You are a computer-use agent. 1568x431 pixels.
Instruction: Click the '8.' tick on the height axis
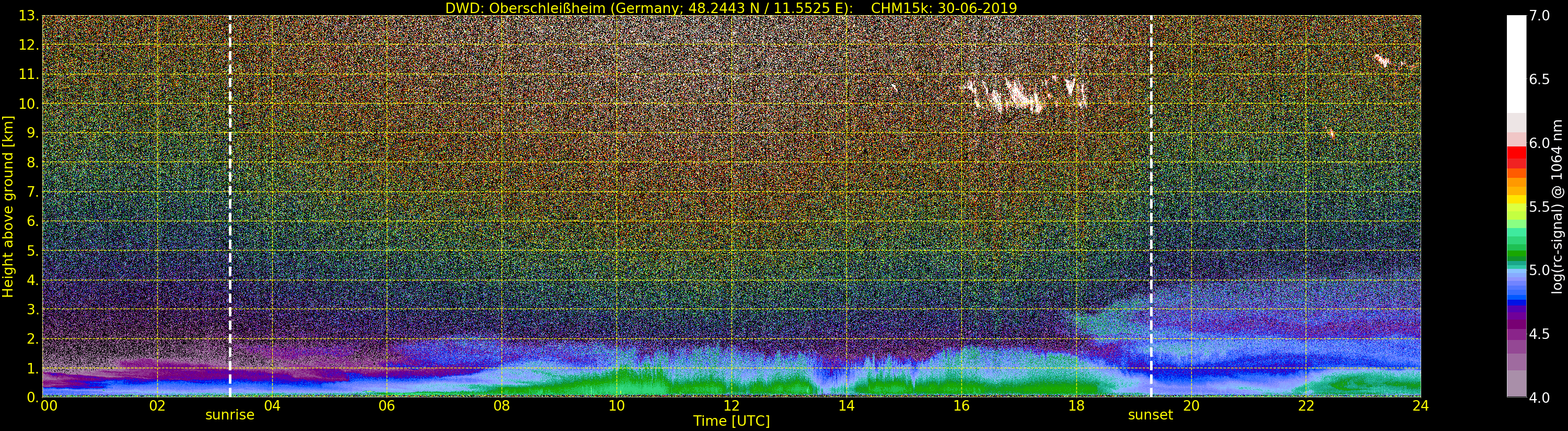click(32, 162)
